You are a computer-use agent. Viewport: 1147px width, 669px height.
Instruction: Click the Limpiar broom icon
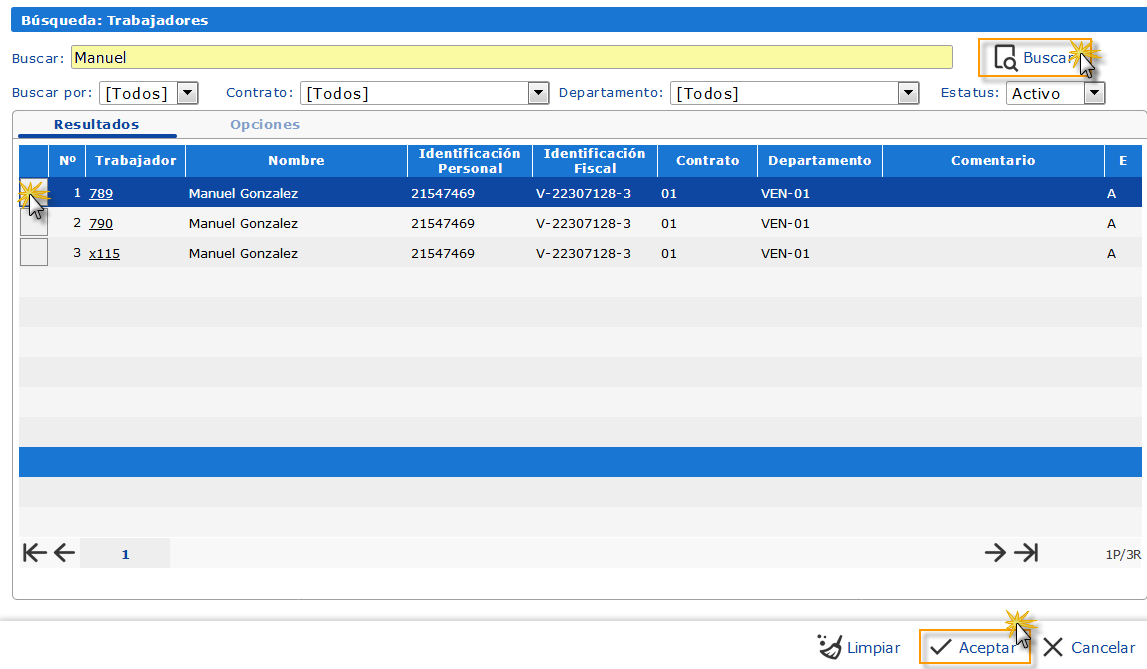click(830, 647)
